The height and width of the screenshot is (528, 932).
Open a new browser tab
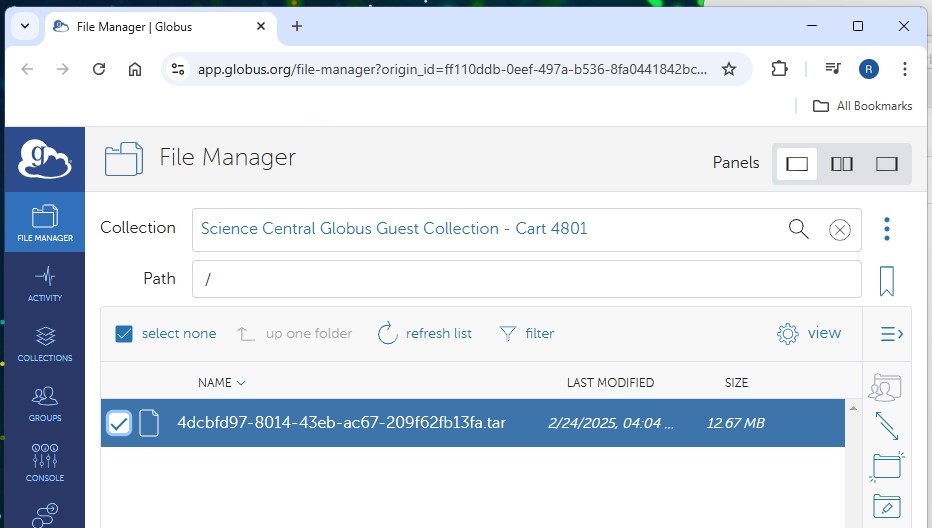(x=297, y=26)
